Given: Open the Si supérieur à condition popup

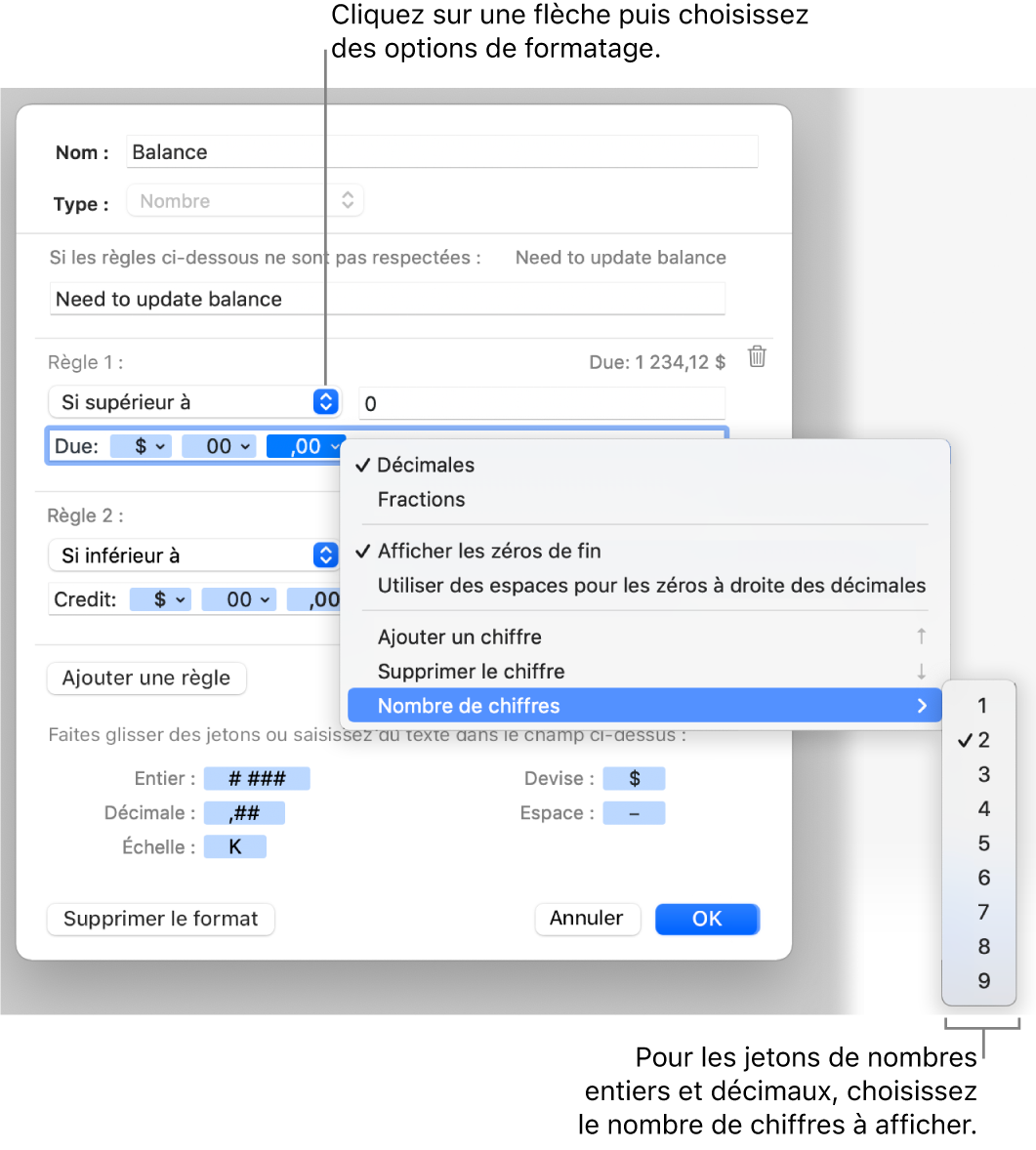Looking at the screenshot, I should coord(194,402).
